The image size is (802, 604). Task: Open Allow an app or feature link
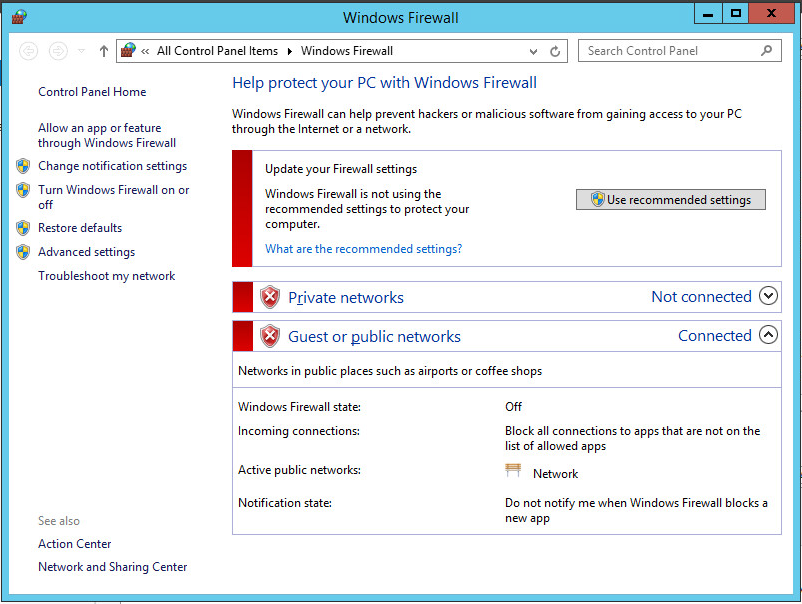[x=107, y=136]
